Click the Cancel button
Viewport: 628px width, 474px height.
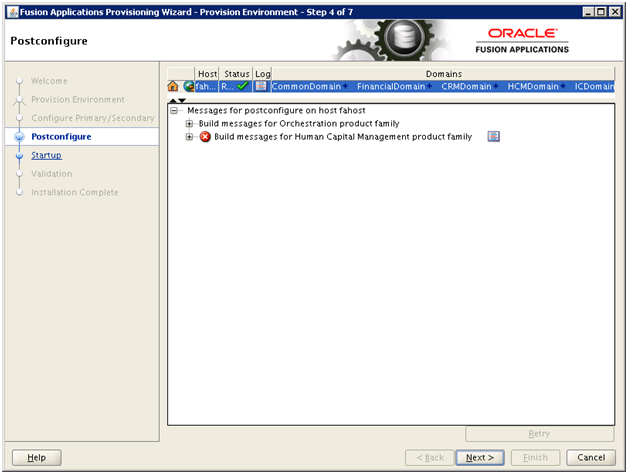(x=591, y=458)
